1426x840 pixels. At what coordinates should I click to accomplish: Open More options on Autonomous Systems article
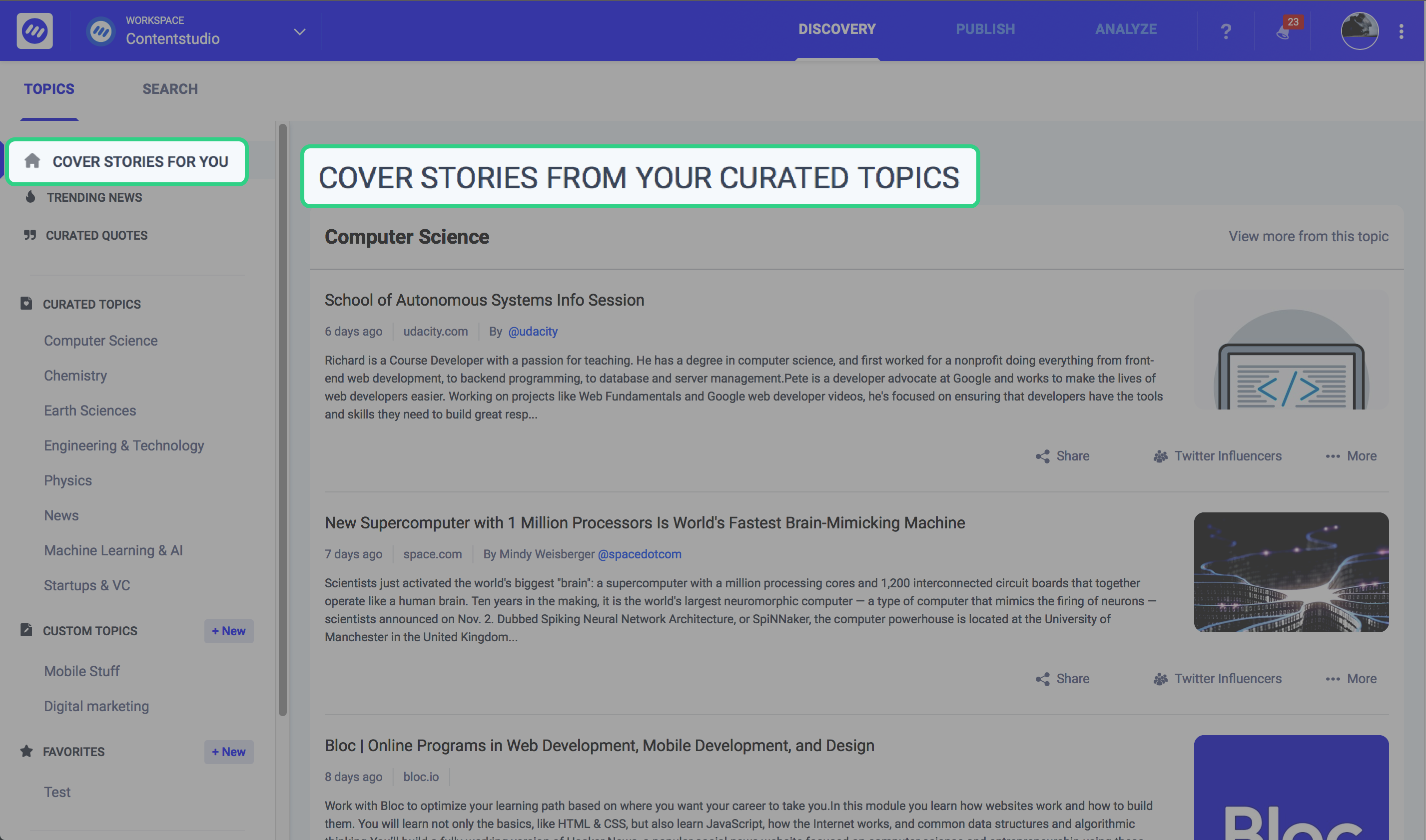(1351, 456)
